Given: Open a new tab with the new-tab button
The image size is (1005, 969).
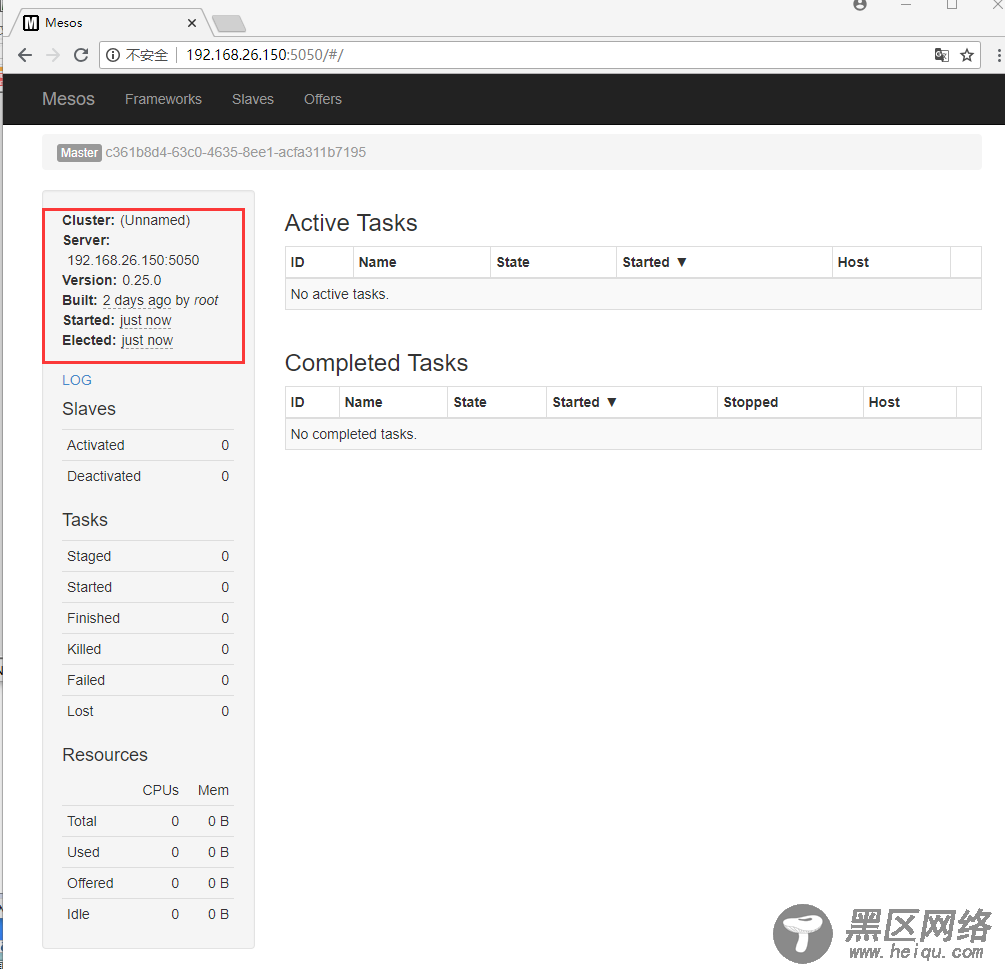Looking at the screenshot, I should pos(229,24).
